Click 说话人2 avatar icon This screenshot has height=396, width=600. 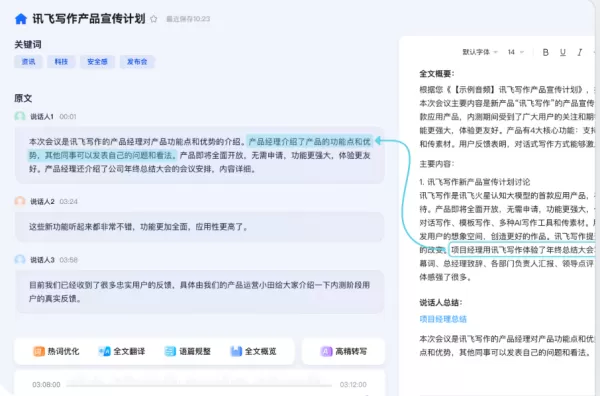click(20, 201)
